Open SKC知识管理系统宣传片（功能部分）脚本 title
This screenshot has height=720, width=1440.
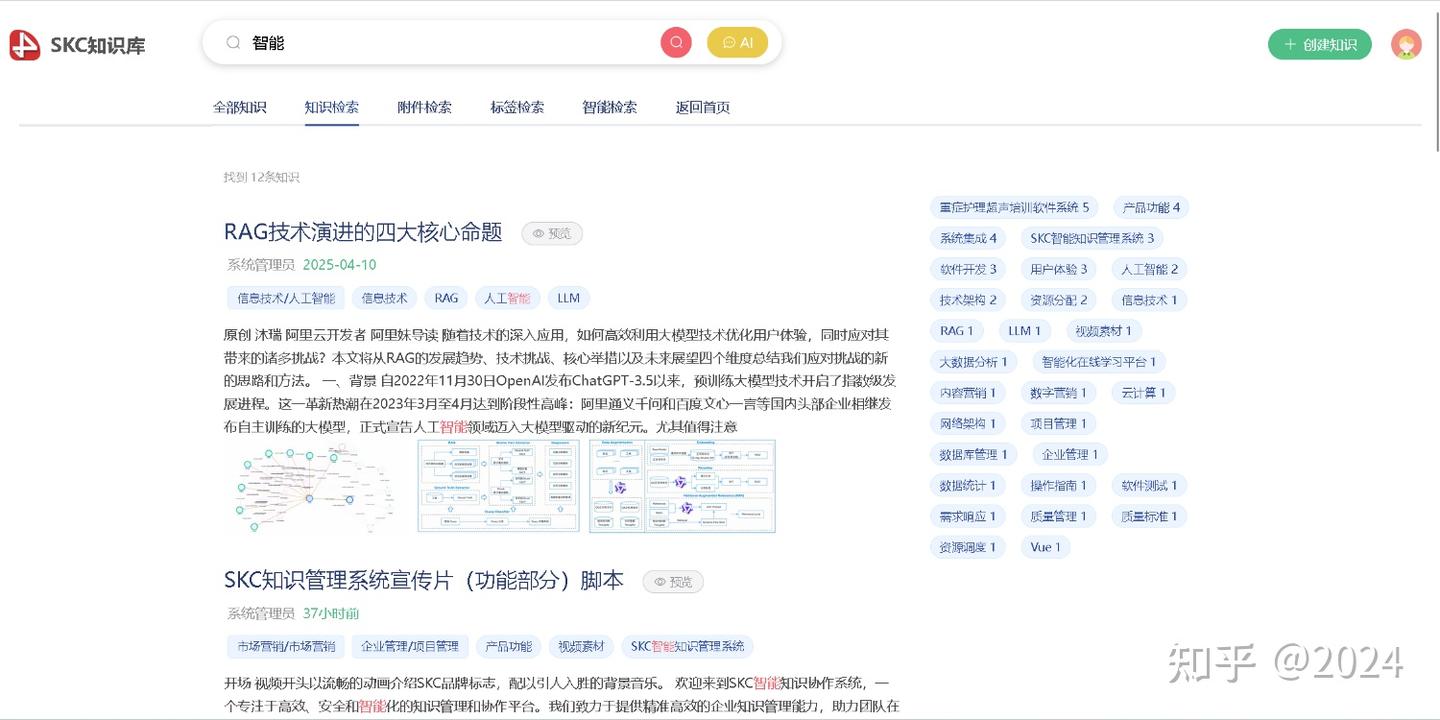424,580
